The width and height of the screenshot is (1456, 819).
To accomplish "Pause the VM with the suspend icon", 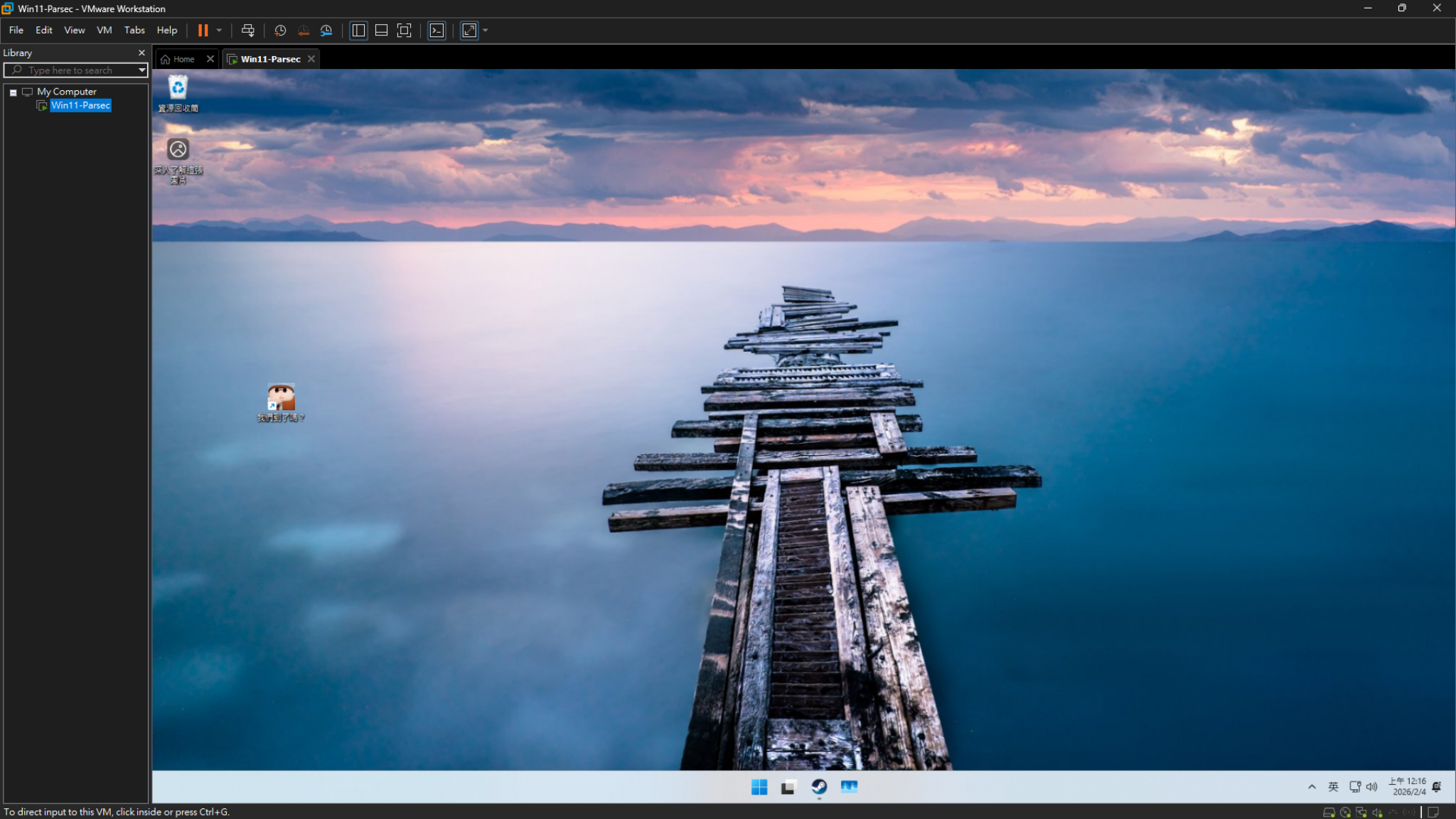I will (203, 31).
